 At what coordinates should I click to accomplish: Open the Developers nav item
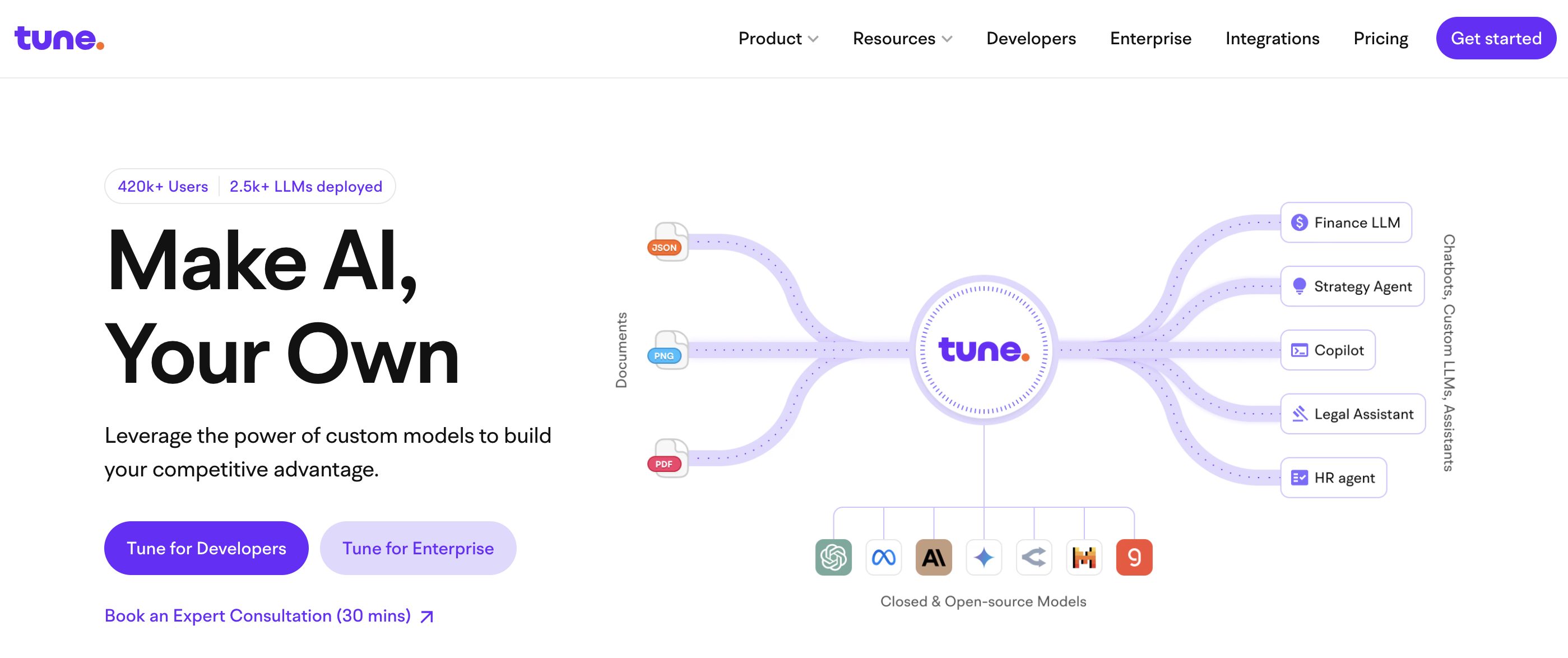point(1031,38)
